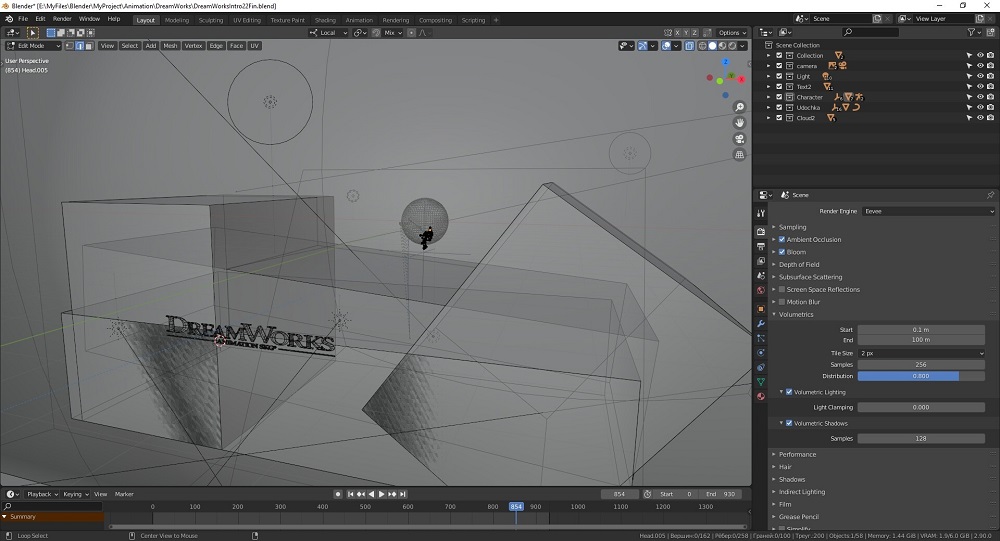Enable wireframe viewport shading

coord(702,46)
